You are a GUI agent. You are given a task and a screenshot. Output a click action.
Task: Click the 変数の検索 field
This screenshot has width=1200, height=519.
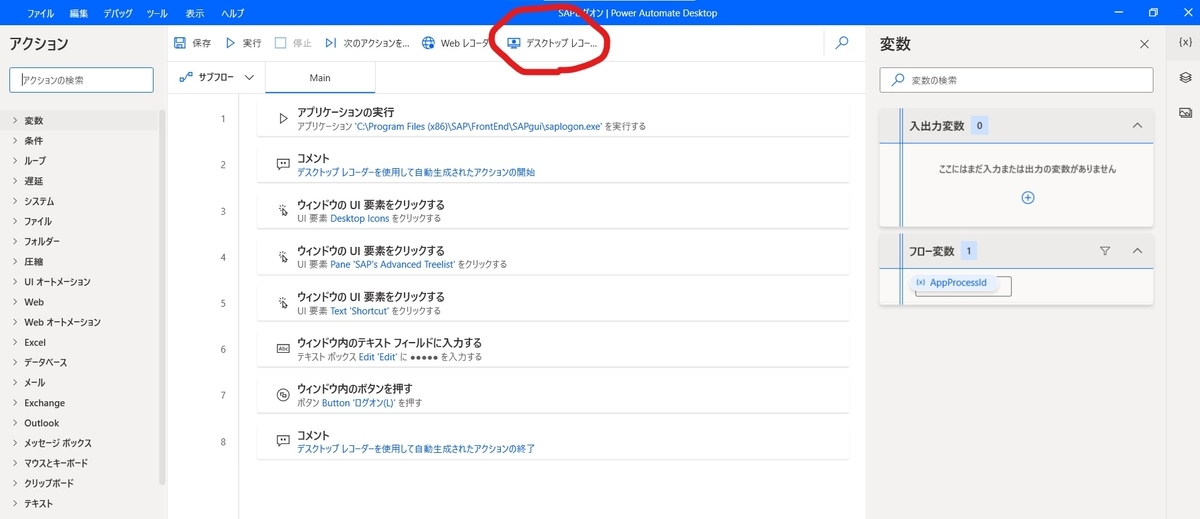tap(1016, 79)
